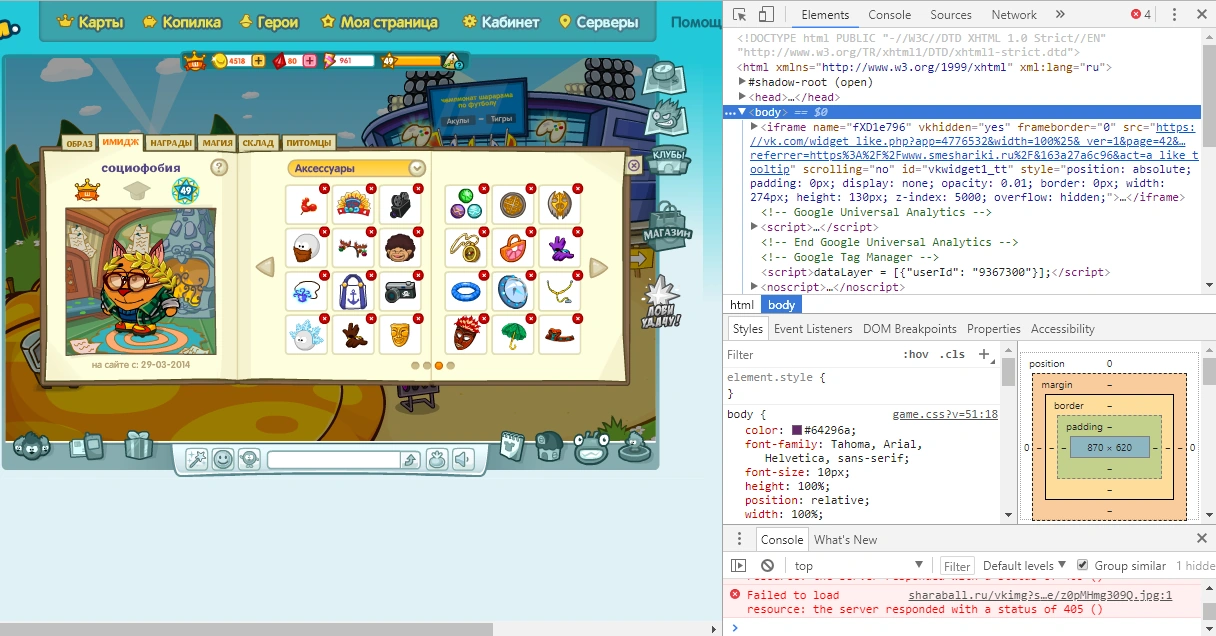Go to the third accessory page dot
The height and width of the screenshot is (636, 1216).
439,366
